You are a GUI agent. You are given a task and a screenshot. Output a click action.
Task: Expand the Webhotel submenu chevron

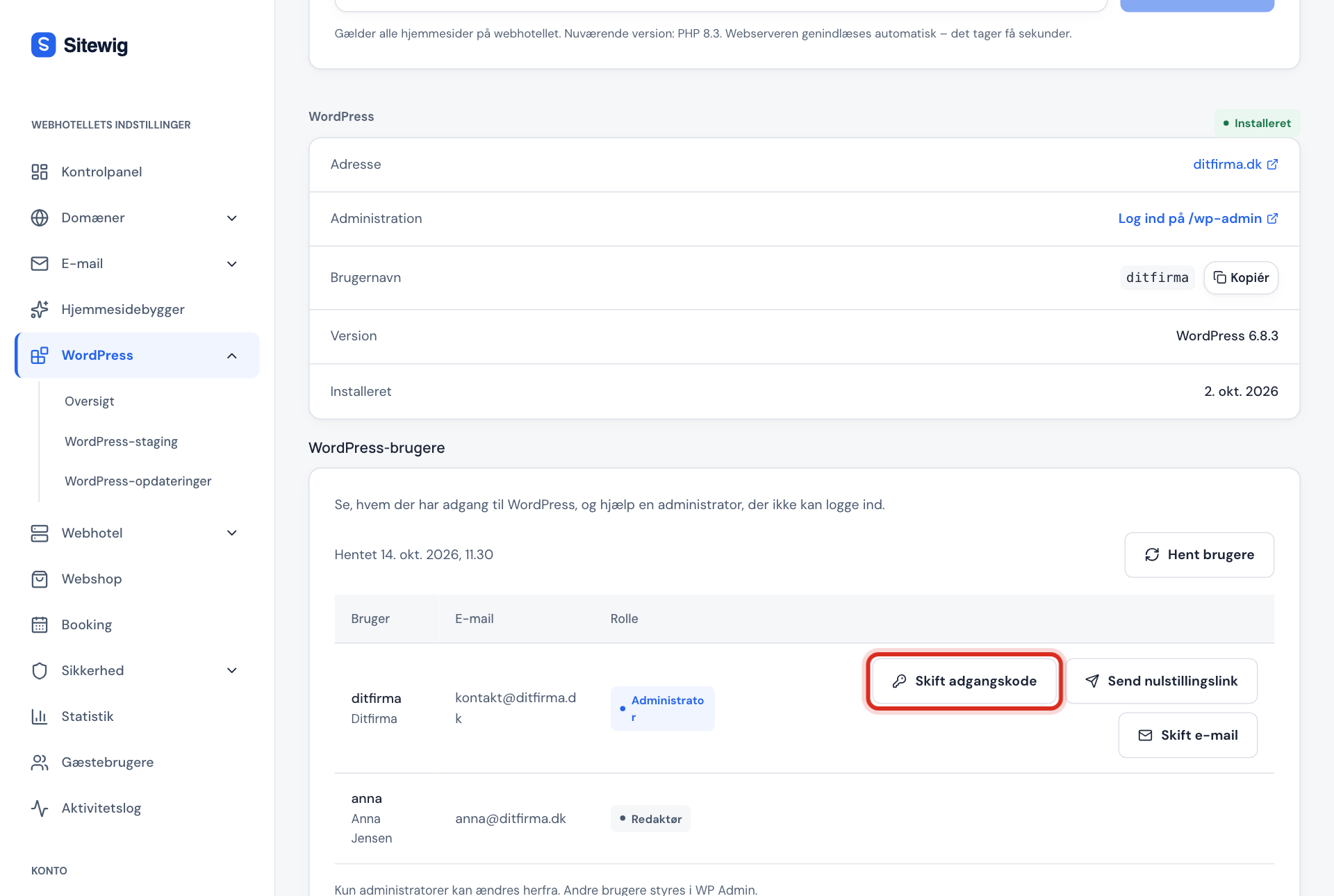[x=232, y=533]
